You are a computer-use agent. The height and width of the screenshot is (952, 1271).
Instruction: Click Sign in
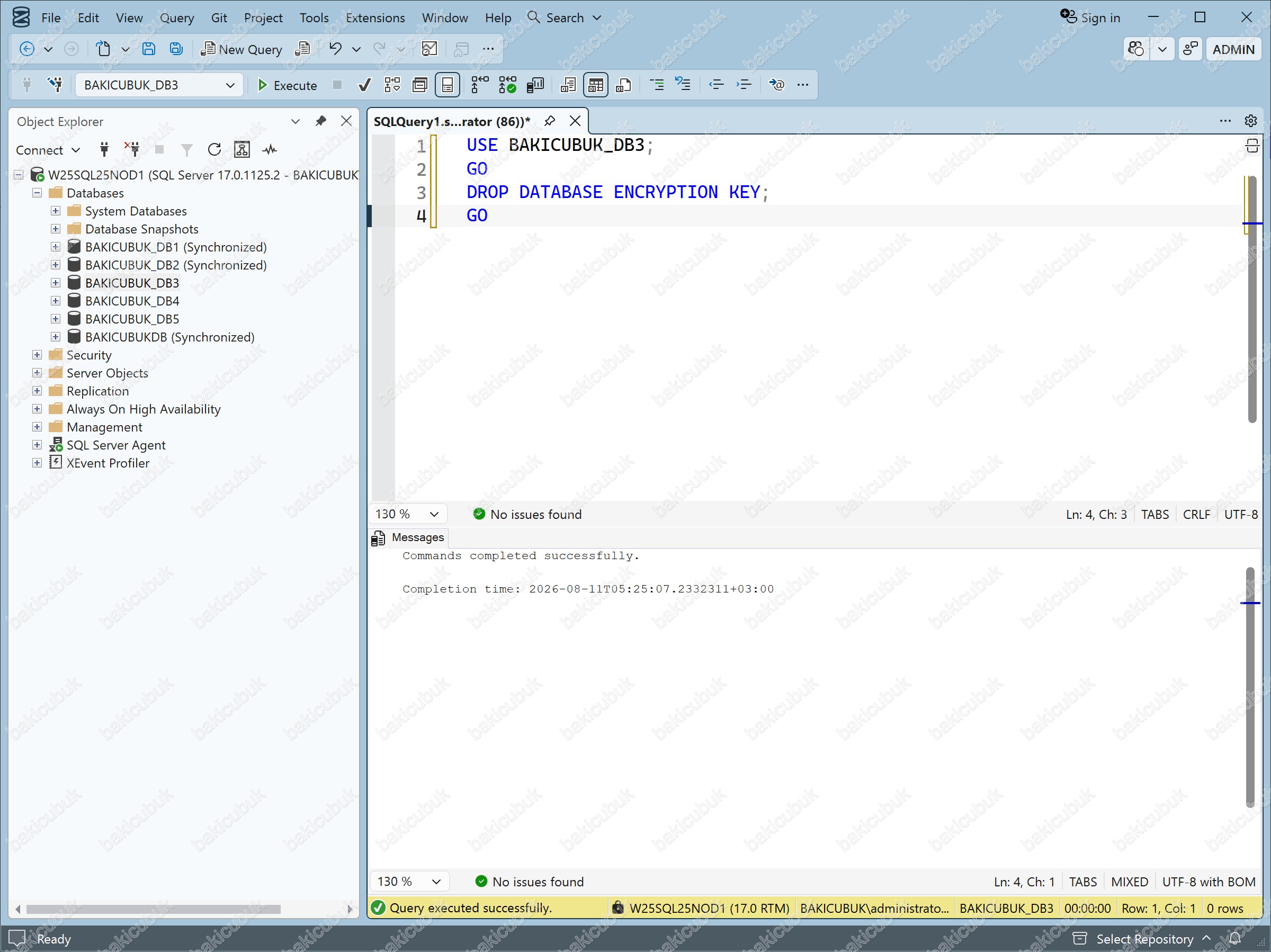(1090, 18)
